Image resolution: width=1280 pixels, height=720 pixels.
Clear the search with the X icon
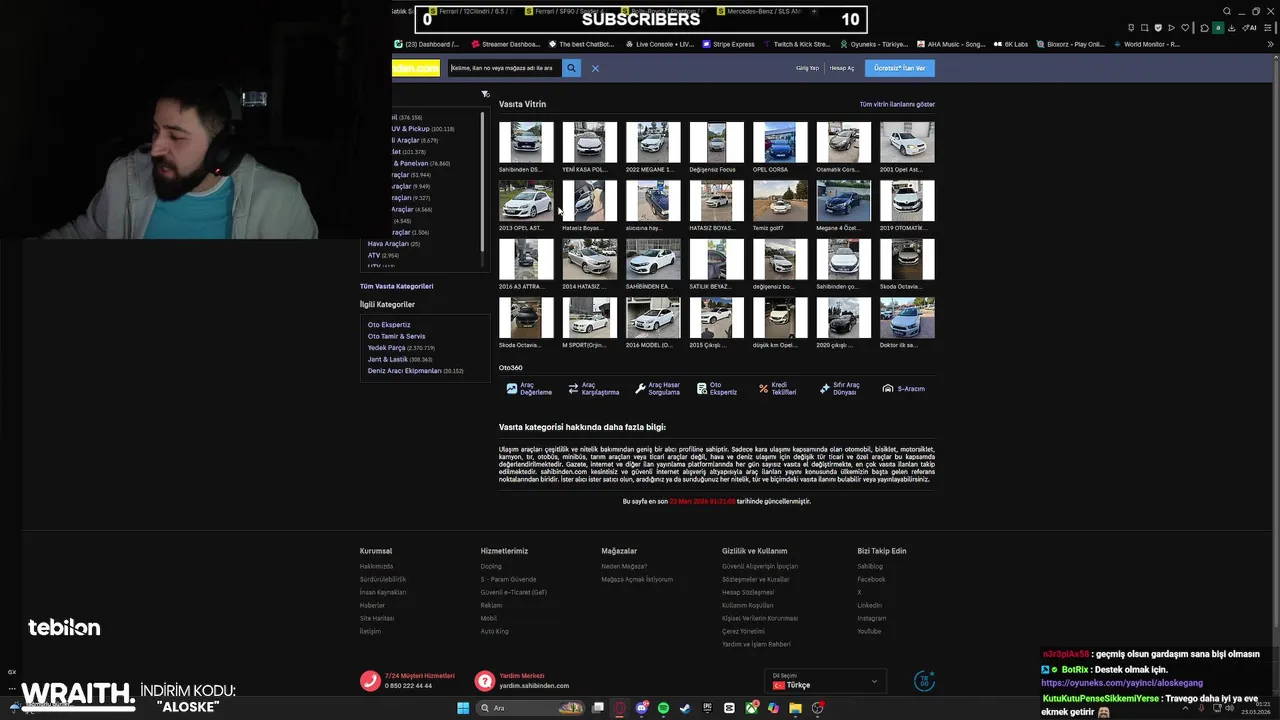click(595, 68)
